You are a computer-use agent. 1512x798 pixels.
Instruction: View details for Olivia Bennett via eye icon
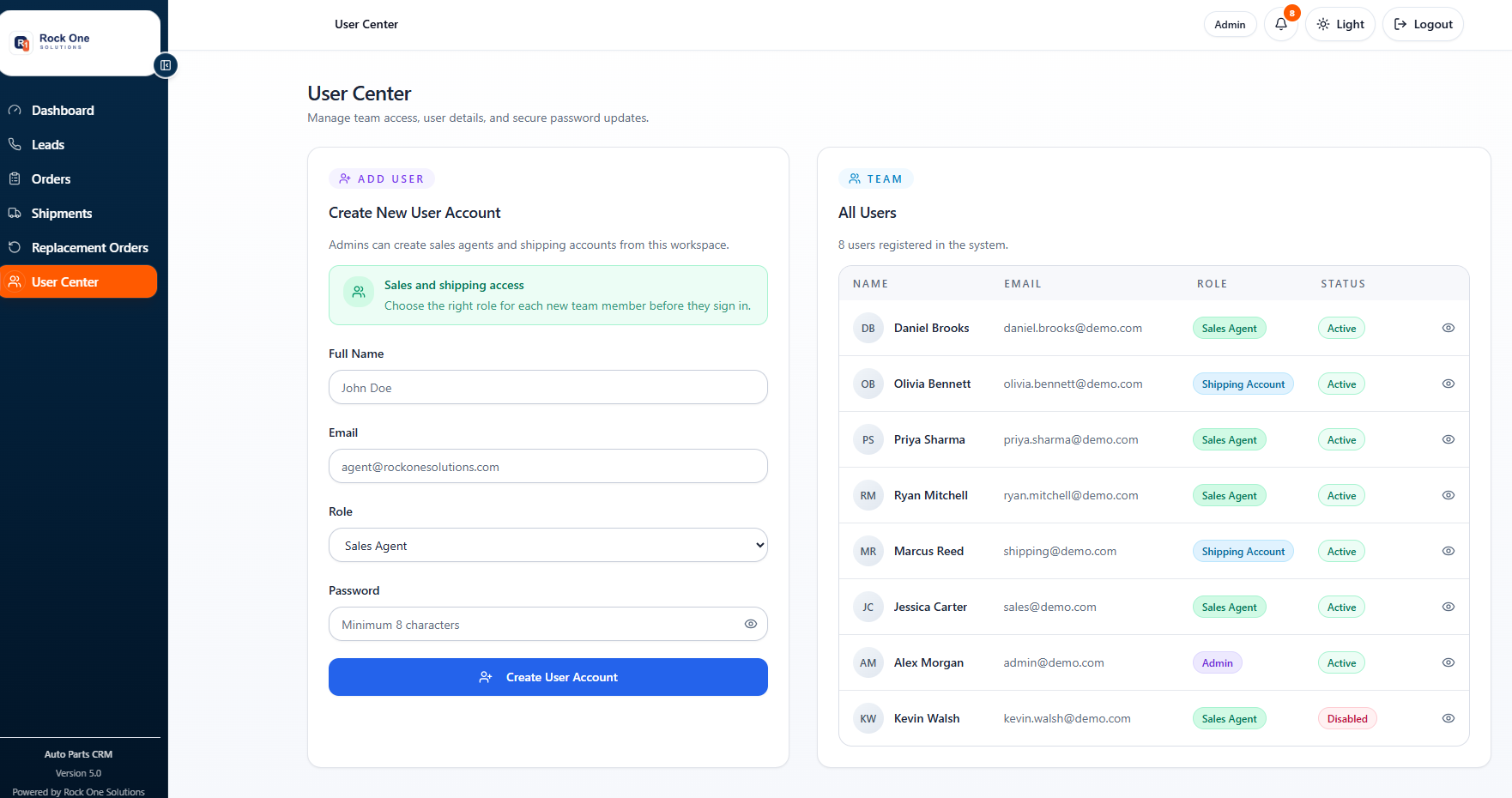[1448, 384]
